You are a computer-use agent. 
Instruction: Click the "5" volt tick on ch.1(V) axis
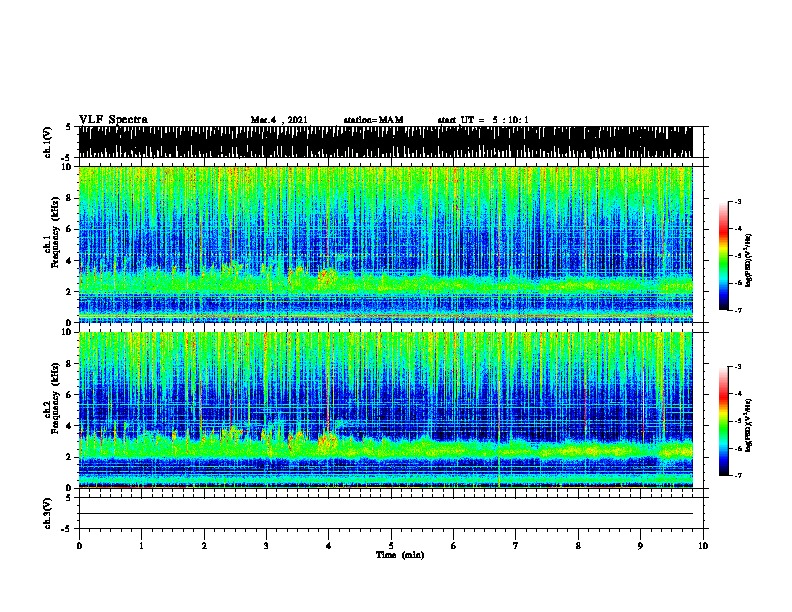point(68,127)
